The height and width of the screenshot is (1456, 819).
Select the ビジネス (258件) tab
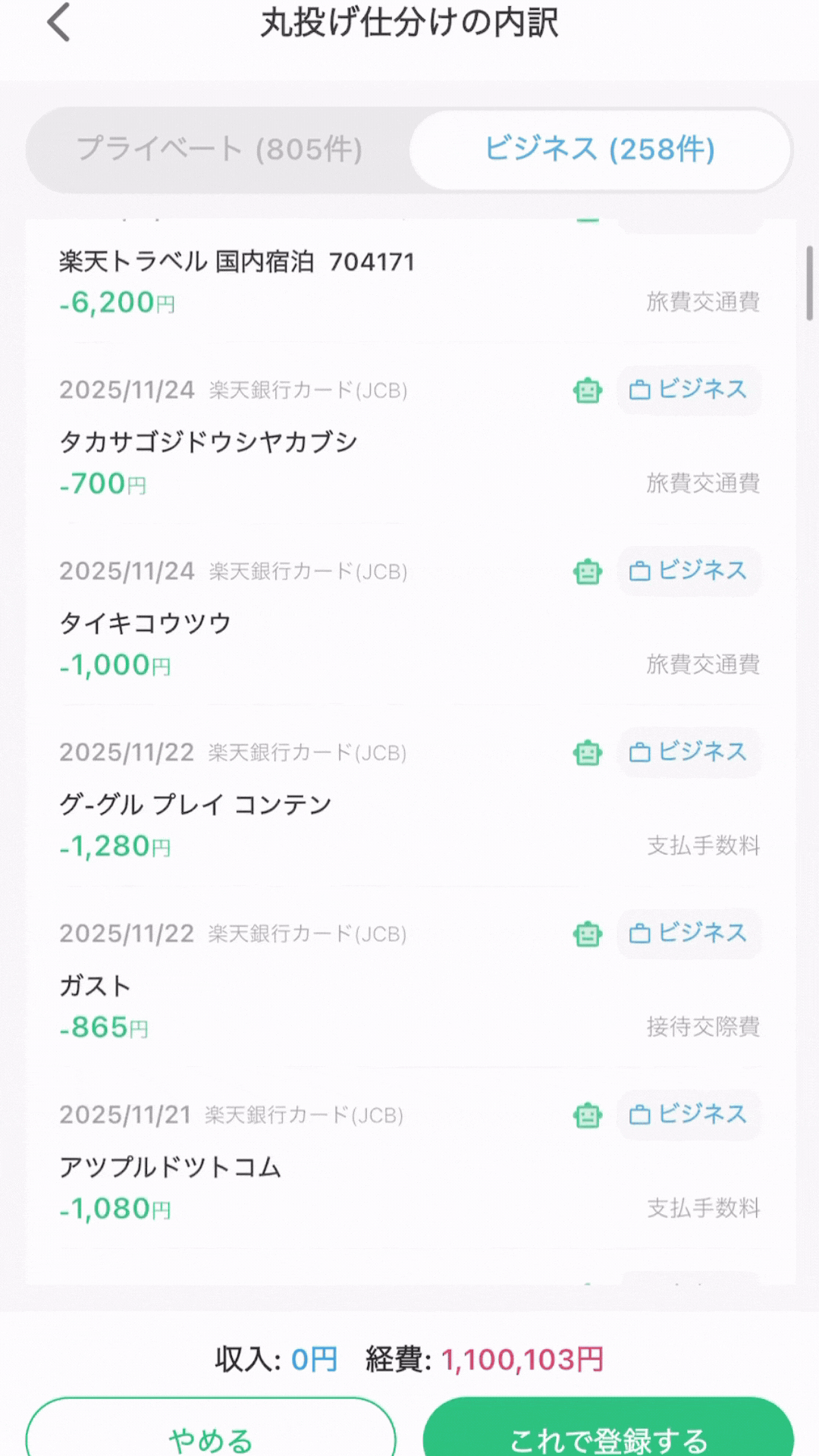[600, 149]
